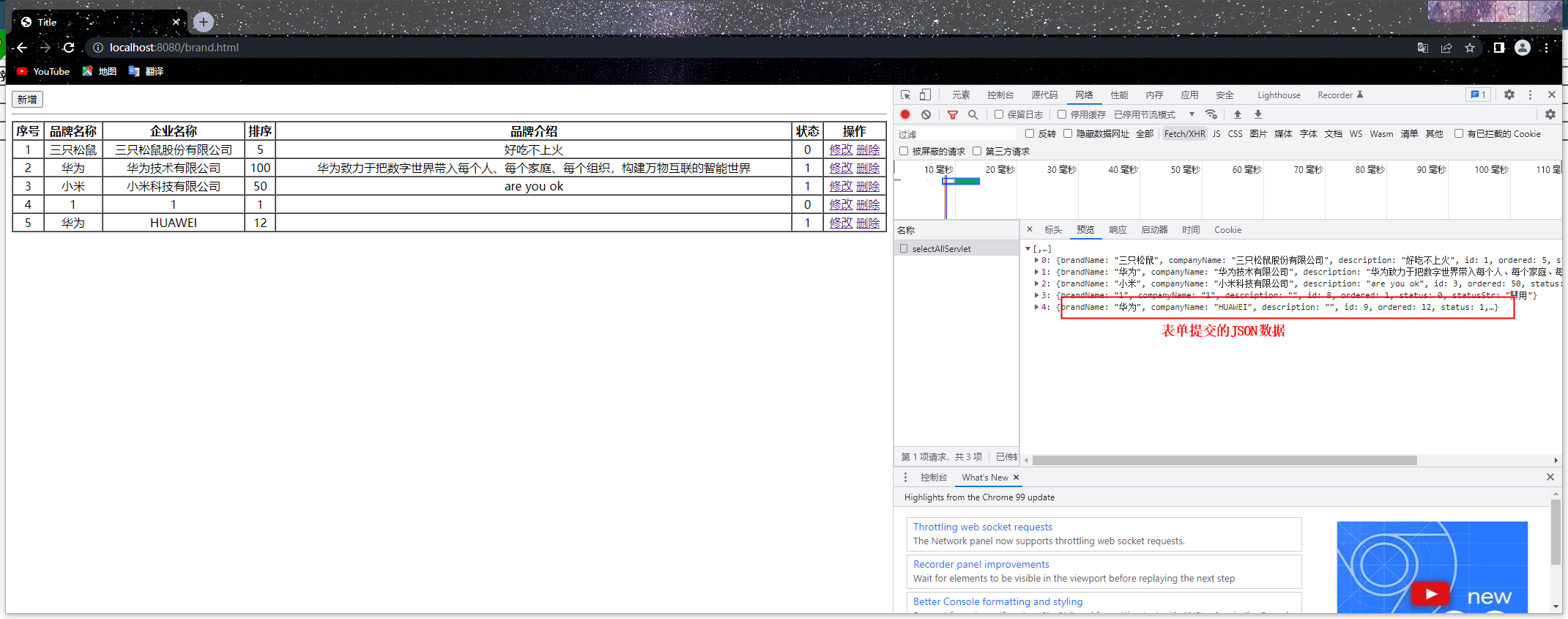The image size is (1568, 619).
Task: Click 删除 link for 小米 row
Action: point(868,186)
